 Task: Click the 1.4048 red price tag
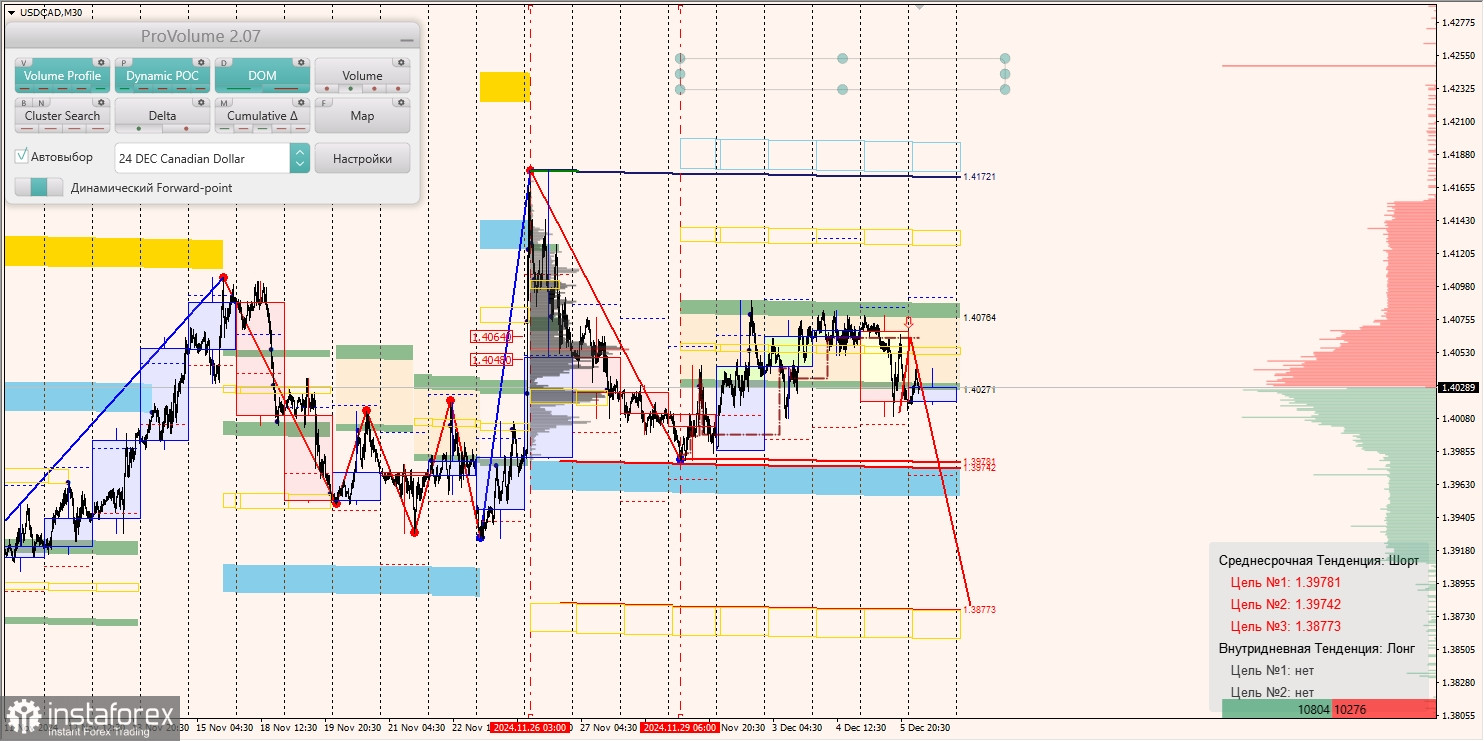[x=491, y=359]
